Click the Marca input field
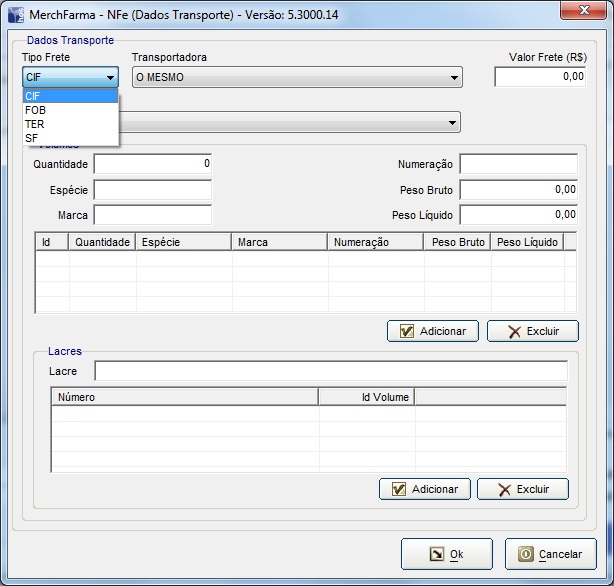 pyautogui.click(x=152, y=215)
